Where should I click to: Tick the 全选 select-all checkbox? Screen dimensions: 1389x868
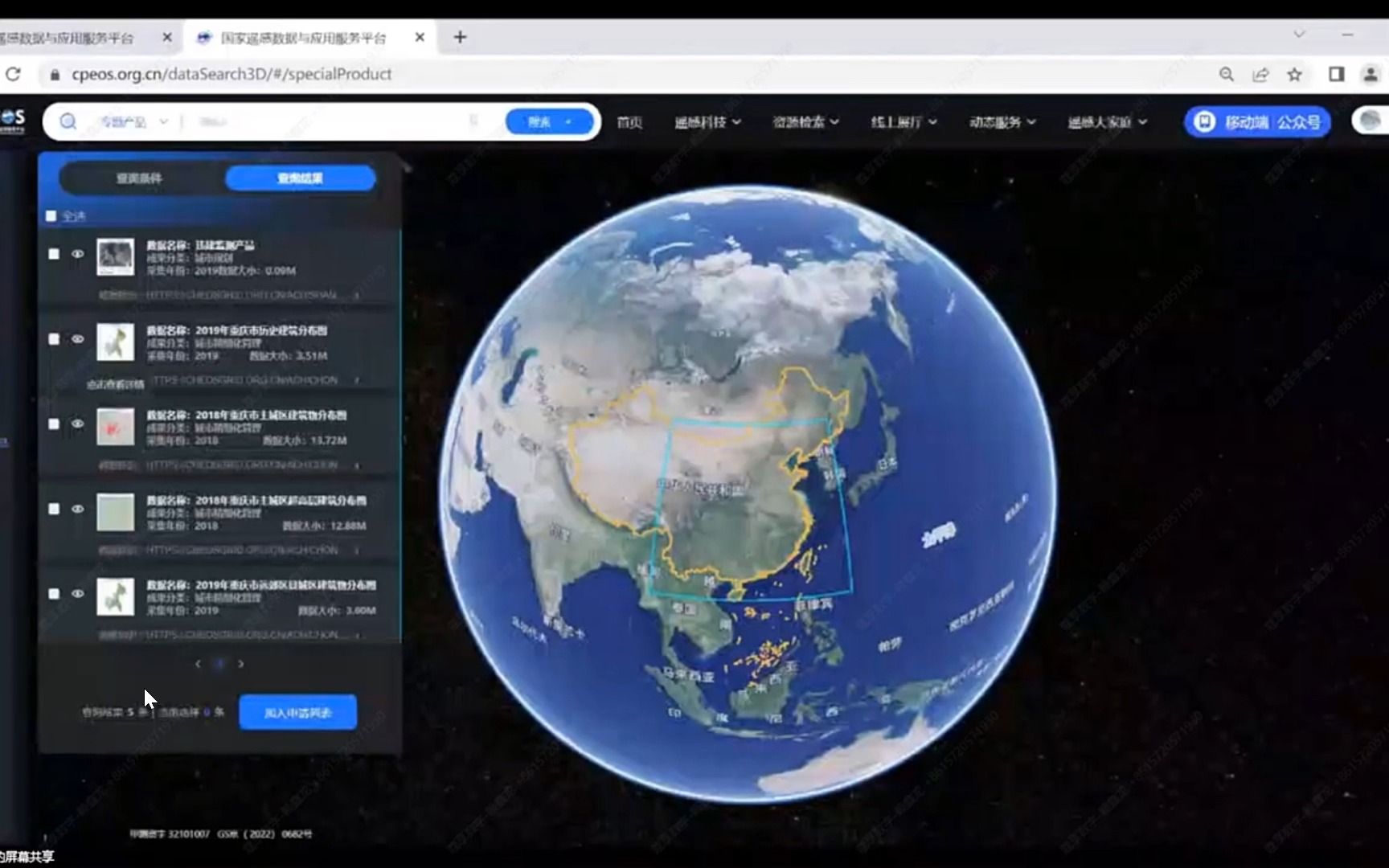point(51,216)
